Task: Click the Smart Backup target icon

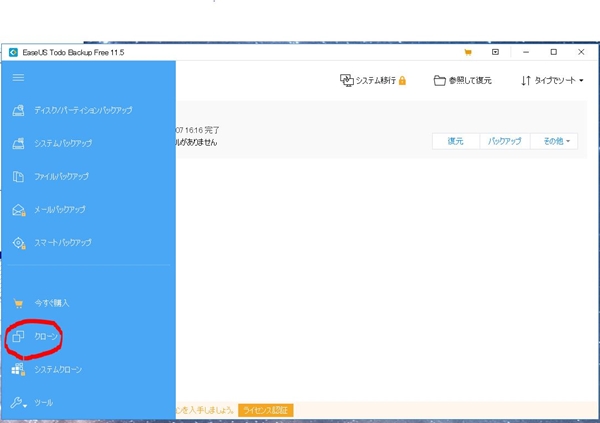Action: coord(18,243)
